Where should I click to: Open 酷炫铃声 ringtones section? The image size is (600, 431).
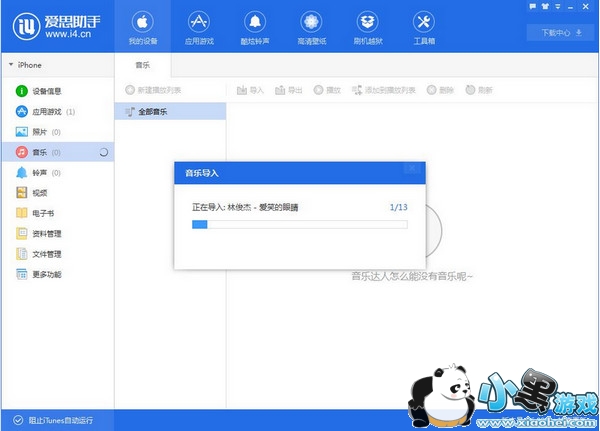255,28
